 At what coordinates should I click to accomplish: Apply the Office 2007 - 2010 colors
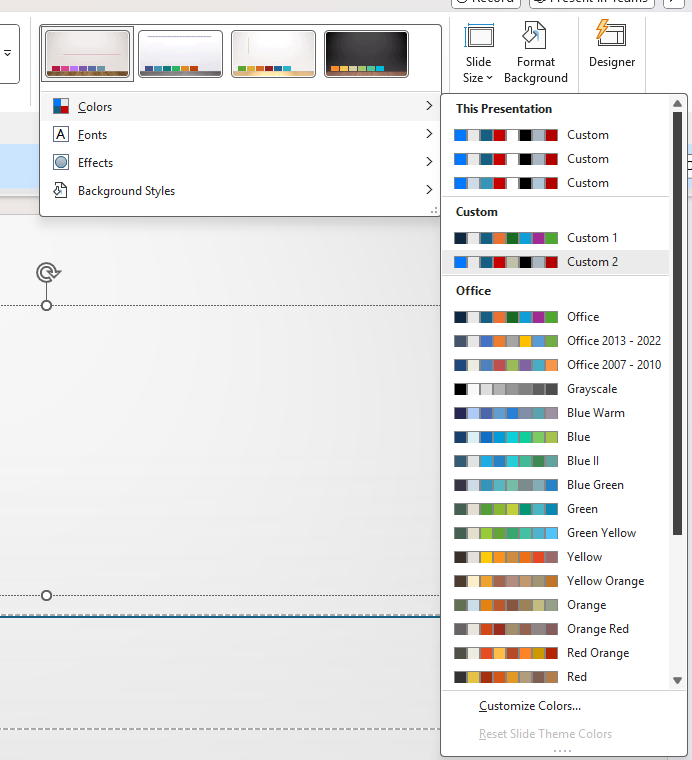pyautogui.click(x=556, y=365)
